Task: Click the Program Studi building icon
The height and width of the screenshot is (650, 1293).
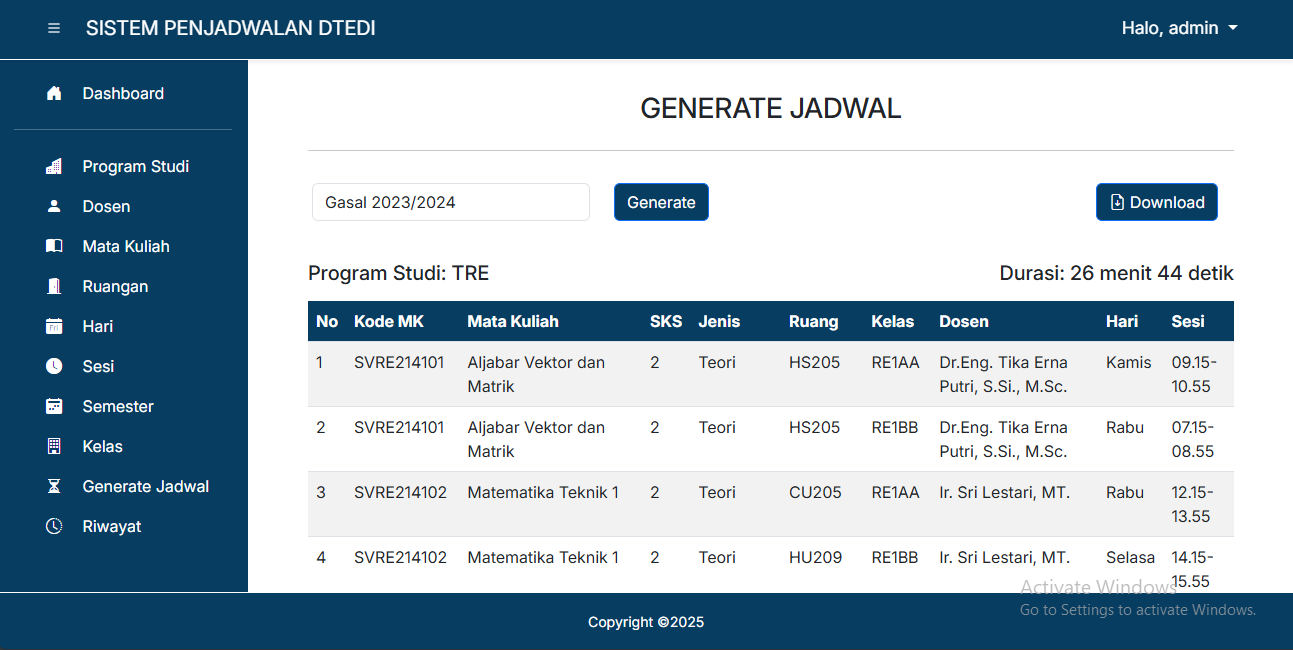Action: [x=54, y=167]
